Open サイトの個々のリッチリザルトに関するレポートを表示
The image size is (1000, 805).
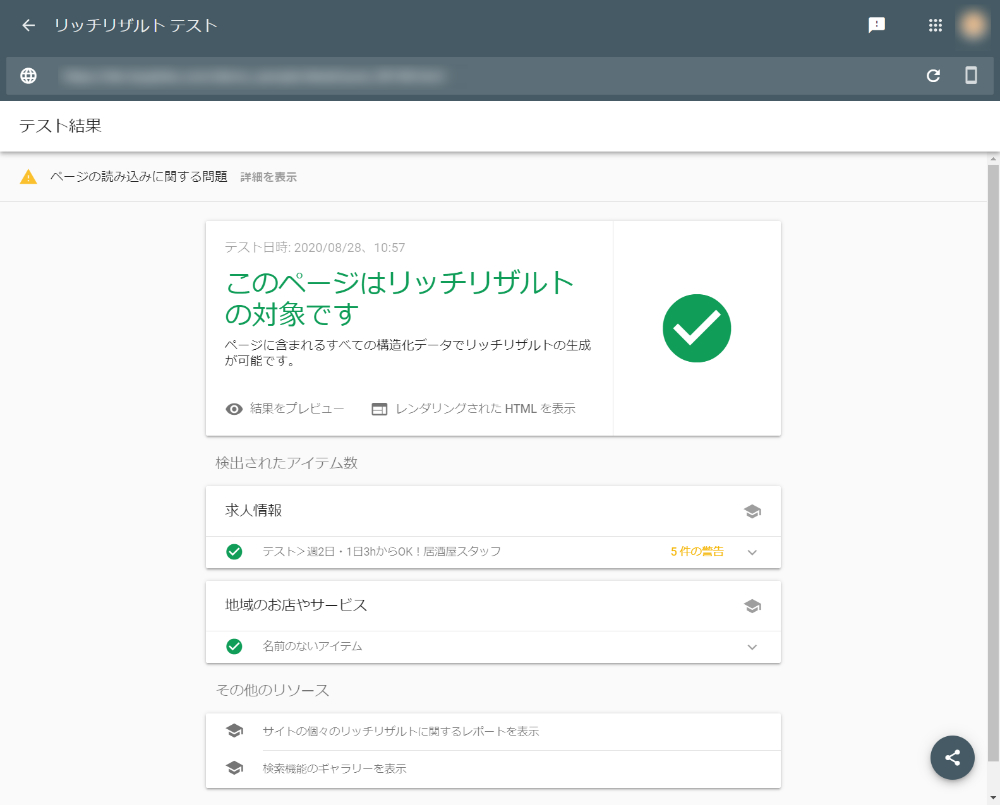(401, 731)
